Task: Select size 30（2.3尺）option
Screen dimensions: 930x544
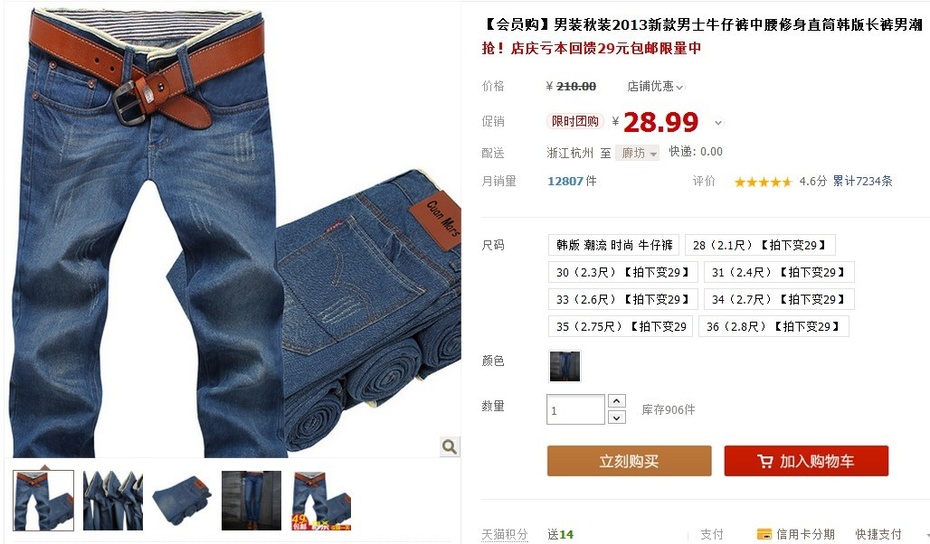Action: point(623,272)
